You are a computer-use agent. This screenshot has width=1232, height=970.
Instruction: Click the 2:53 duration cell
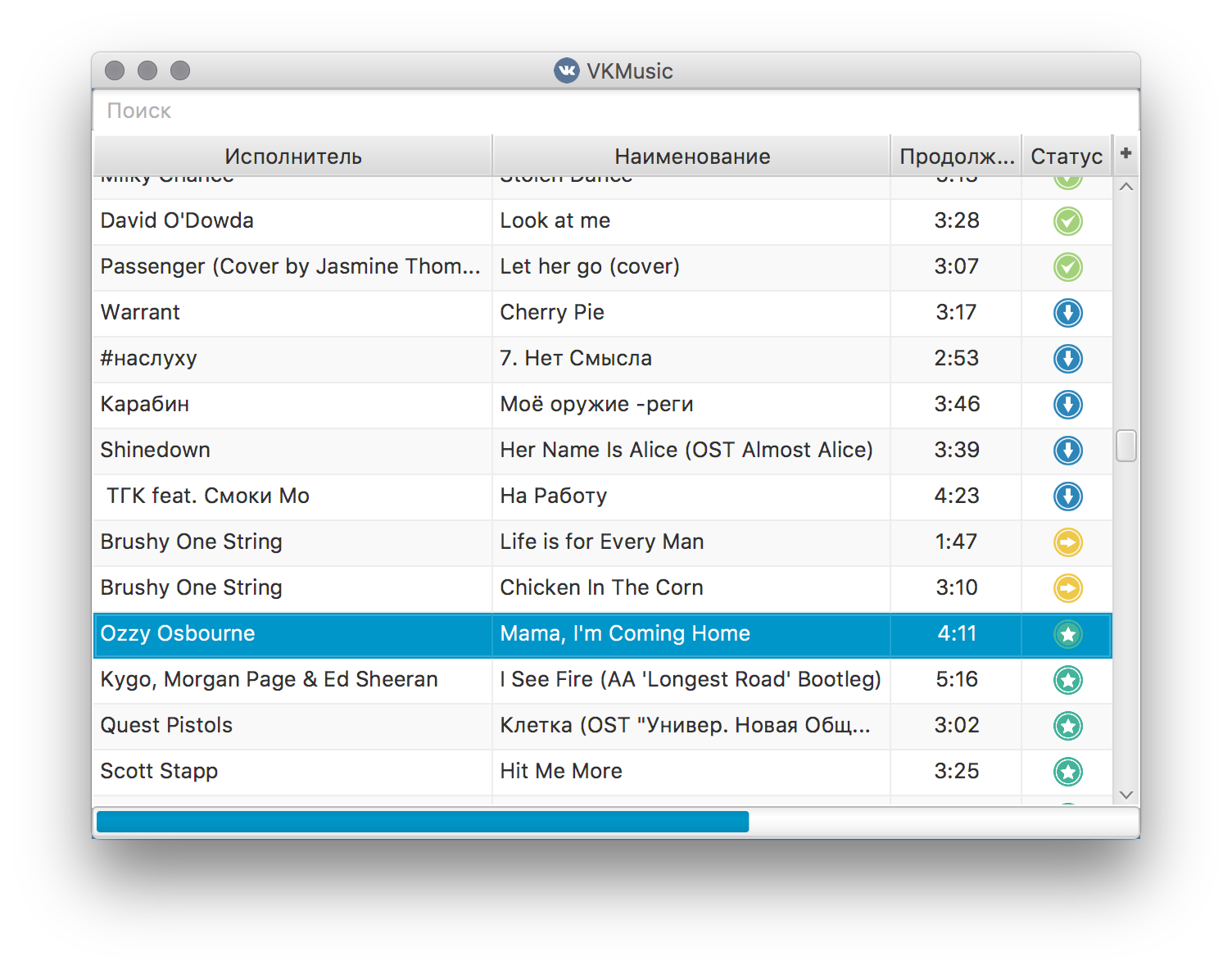point(956,359)
